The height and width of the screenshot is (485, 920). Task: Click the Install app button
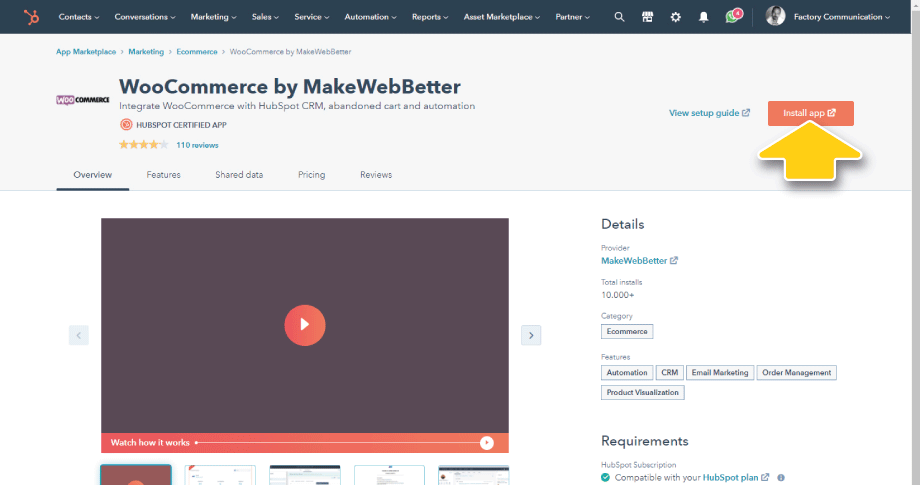click(810, 113)
